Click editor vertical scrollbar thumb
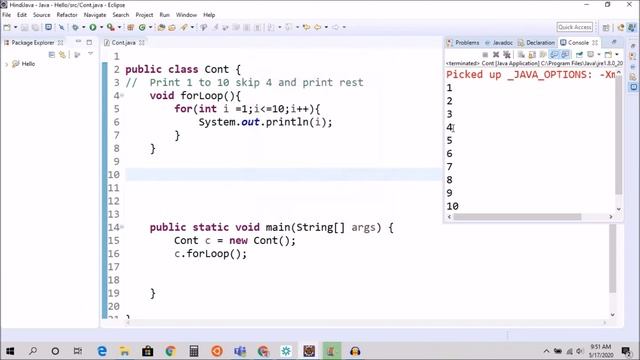The width and height of the screenshot is (640, 360). click(x=613, y=258)
